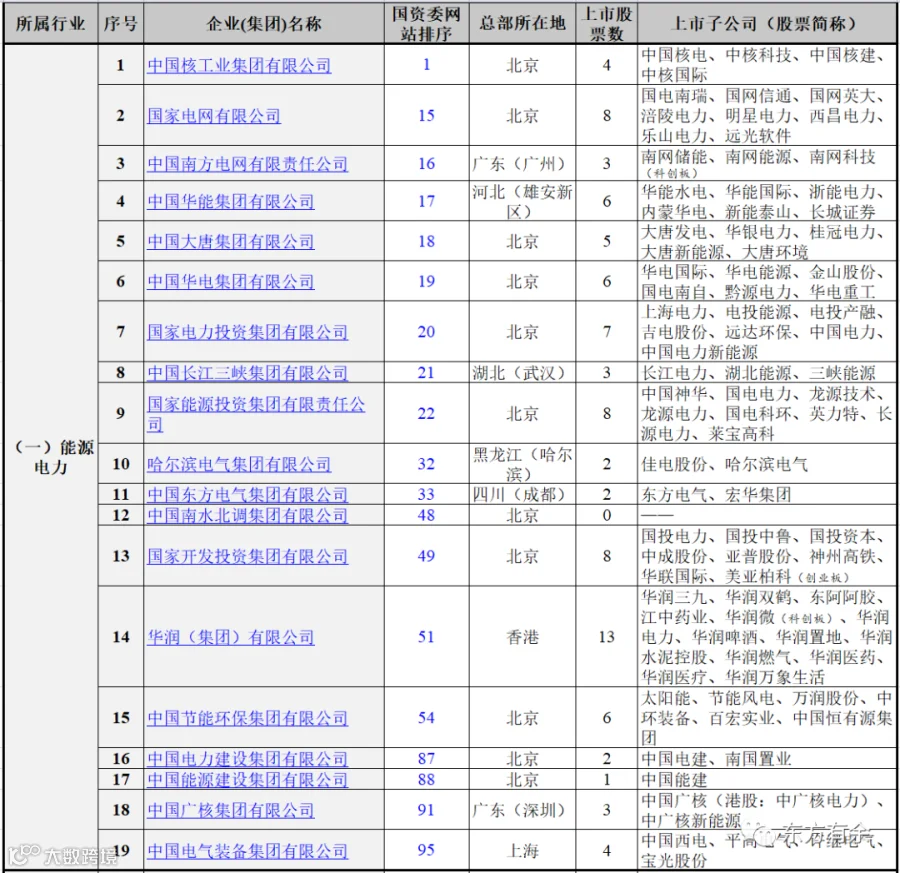The width and height of the screenshot is (900, 873).
Task: Open the 华润（集团）有限公司 link
Action: pyautogui.click(x=230, y=637)
